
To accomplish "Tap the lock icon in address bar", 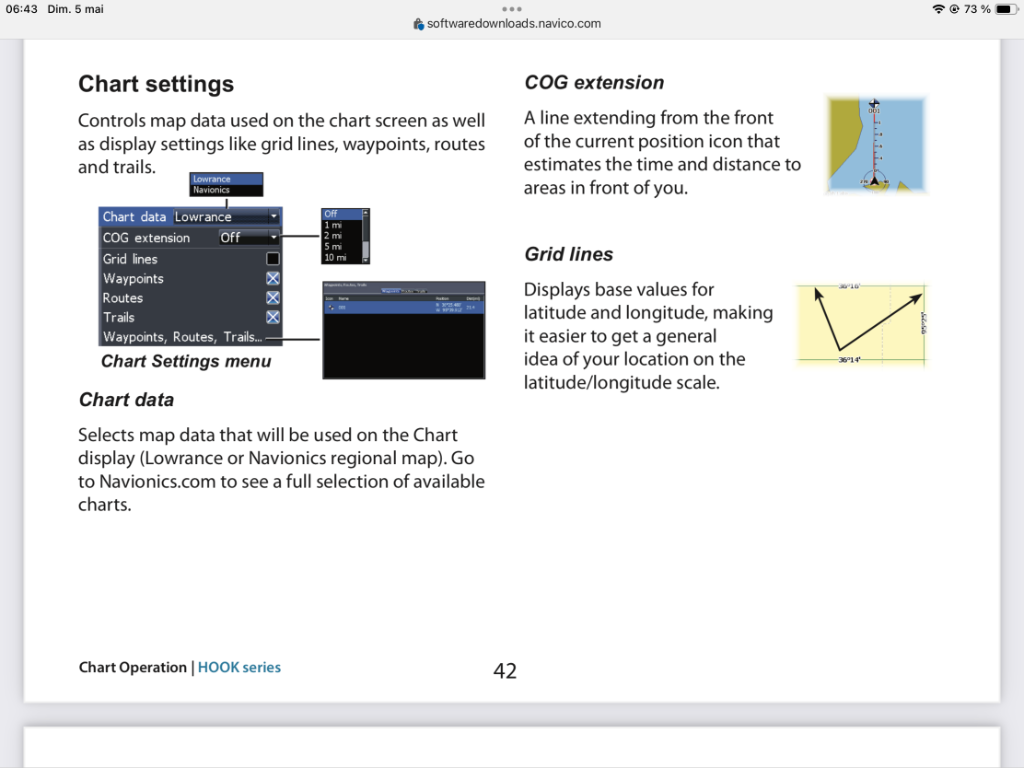I will click(419, 24).
